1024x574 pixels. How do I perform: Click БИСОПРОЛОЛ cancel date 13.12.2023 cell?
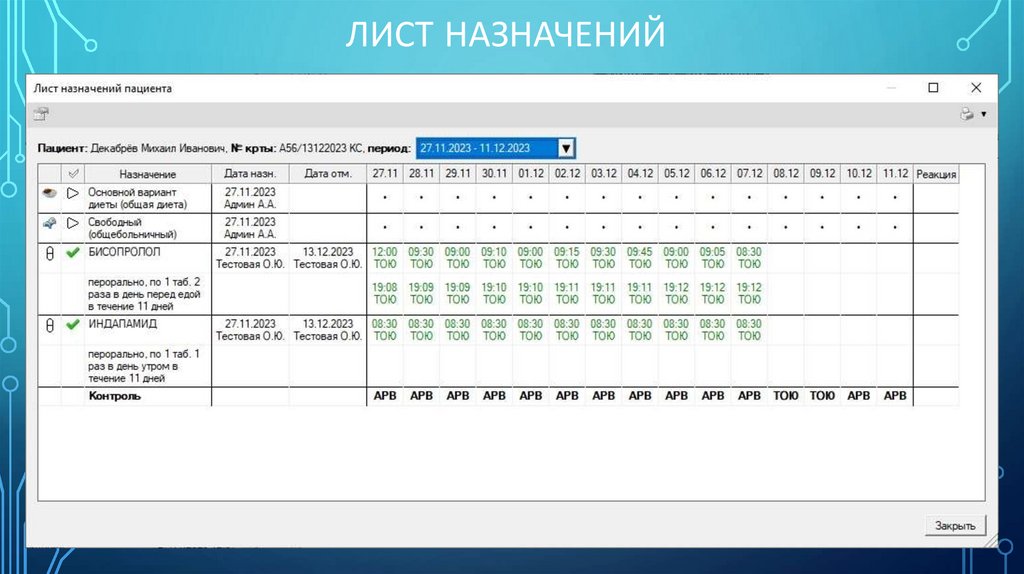click(x=328, y=258)
